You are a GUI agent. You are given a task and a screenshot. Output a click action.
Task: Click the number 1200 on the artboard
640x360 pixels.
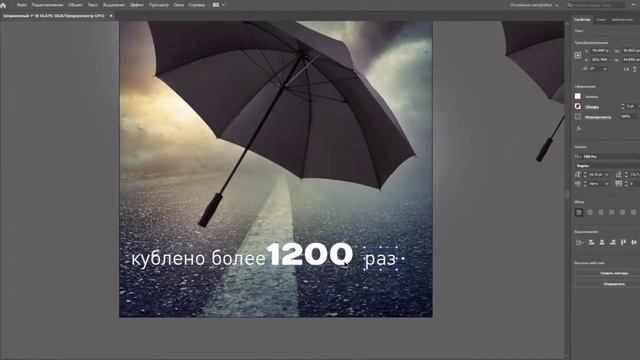(x=310, y=254)
